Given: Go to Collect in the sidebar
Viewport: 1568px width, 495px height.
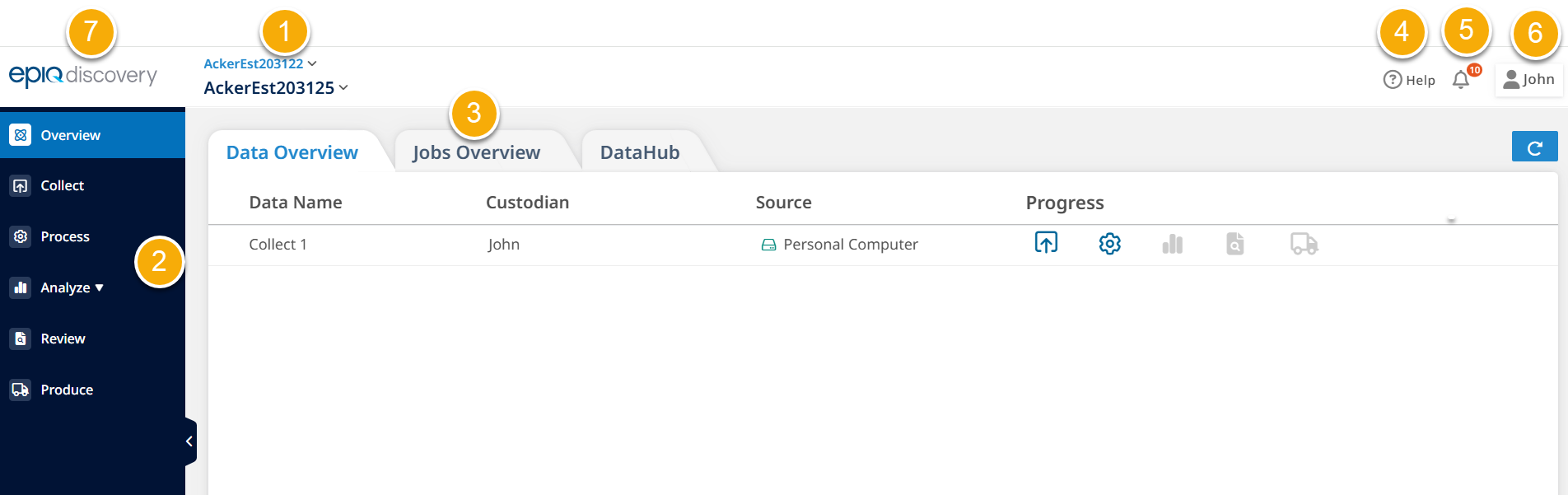Looking at the screenshot, I should click(62, 185).
